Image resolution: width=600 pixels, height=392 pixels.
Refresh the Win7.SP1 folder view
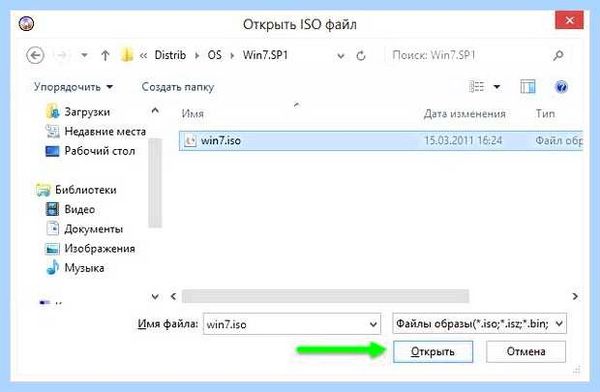pos(360,56)
